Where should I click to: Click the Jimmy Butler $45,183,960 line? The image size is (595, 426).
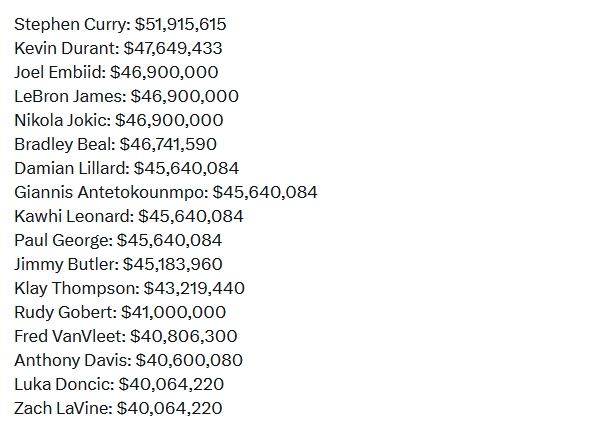pyautogui.click(x=118, y=264)
